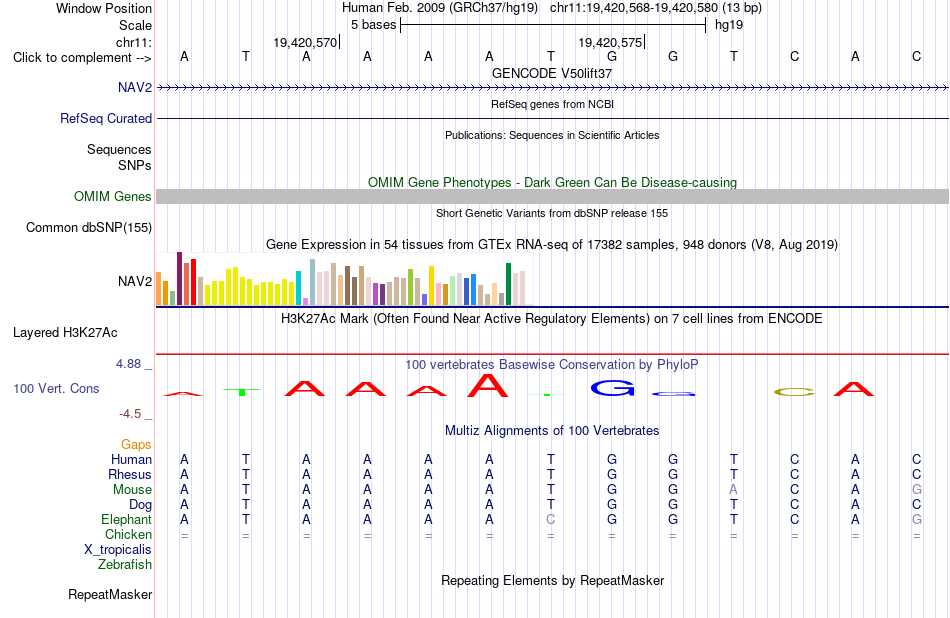Select the OMIM Genes track label
The image size is (950, 618).
click(x=112, y=196)
